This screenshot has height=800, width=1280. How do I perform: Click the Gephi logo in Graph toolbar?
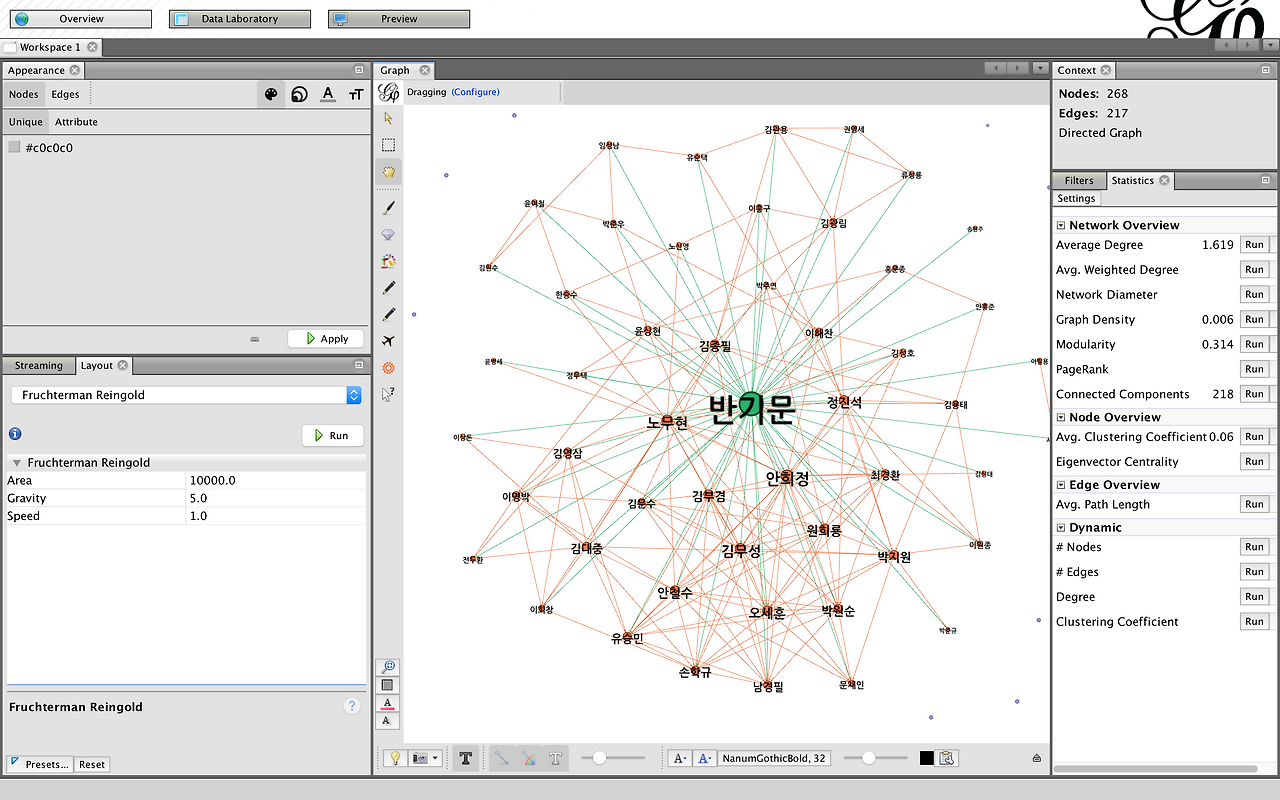pyautogui.click(x=390, y=92)
